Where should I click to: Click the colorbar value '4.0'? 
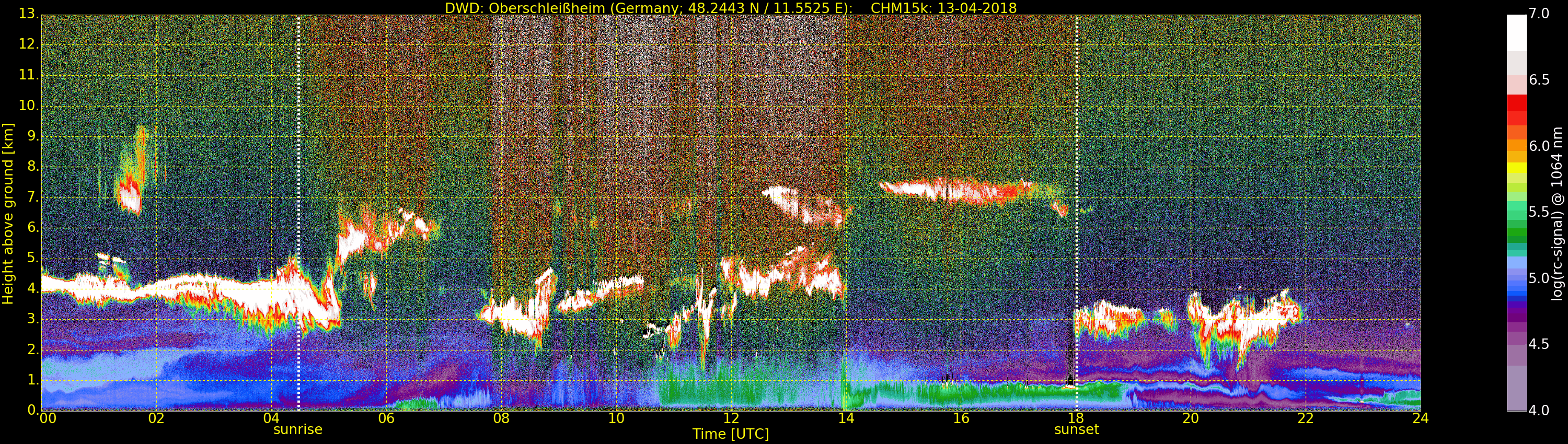point(1539,411)
